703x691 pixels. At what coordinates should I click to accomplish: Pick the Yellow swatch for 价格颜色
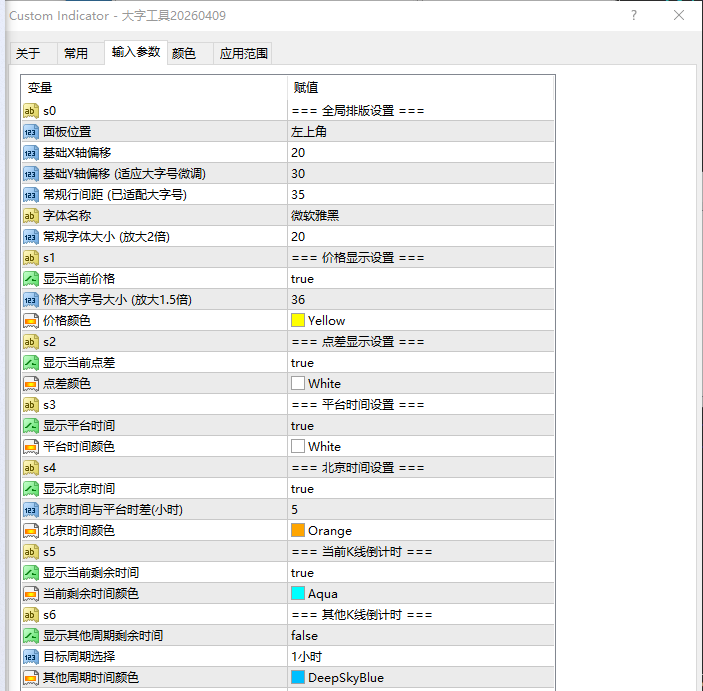click(298, 320)
